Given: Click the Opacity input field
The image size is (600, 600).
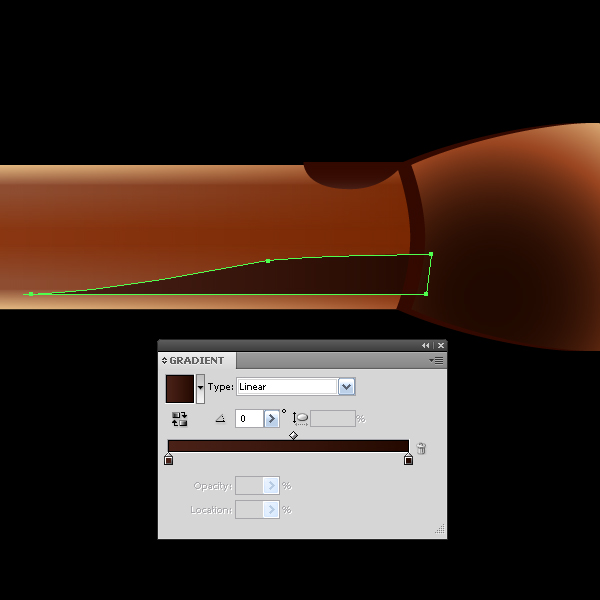Looking at the screenshot, I should tap(249, 486).
